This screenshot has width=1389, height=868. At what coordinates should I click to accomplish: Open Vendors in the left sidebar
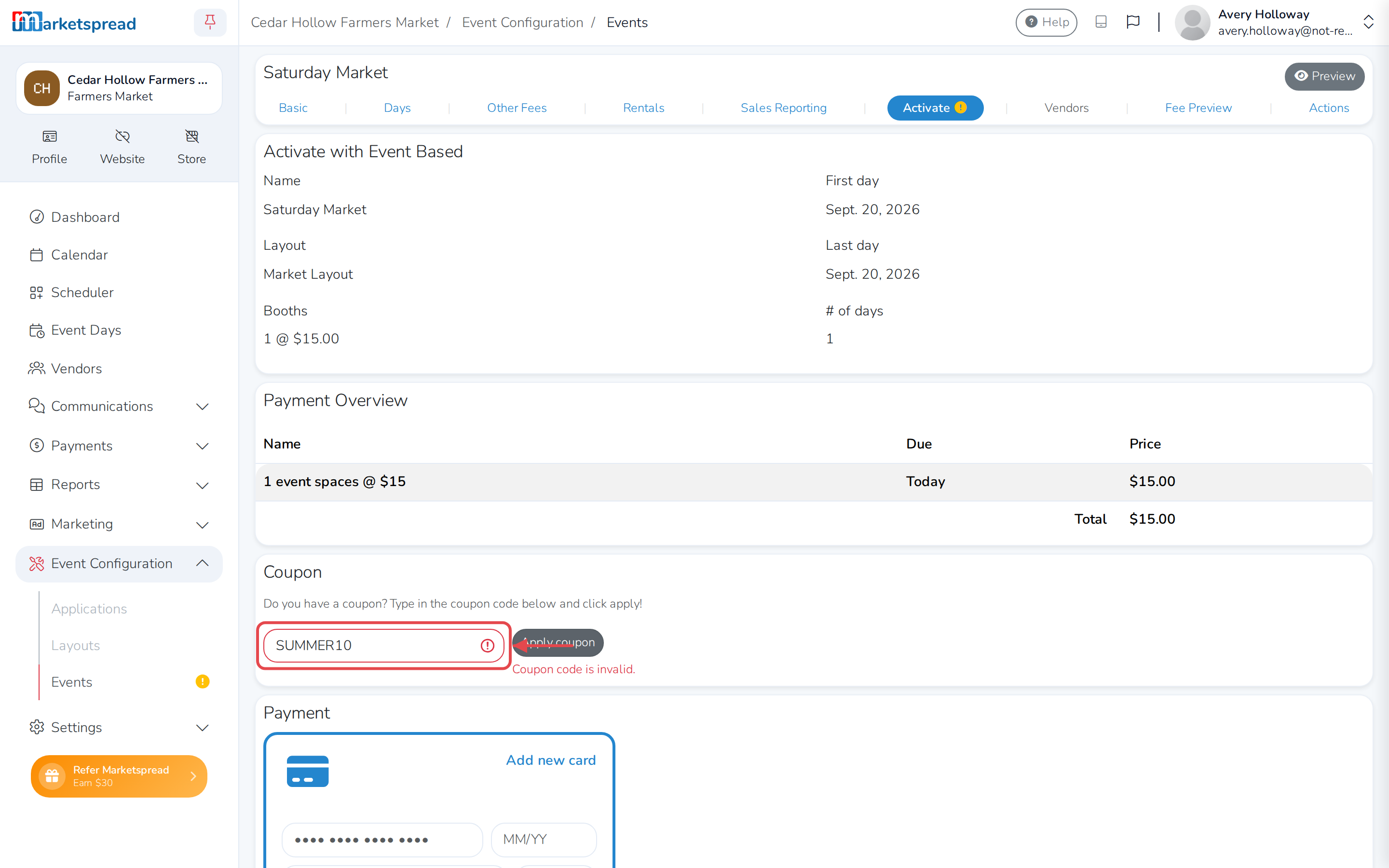[x=119, y=368]
